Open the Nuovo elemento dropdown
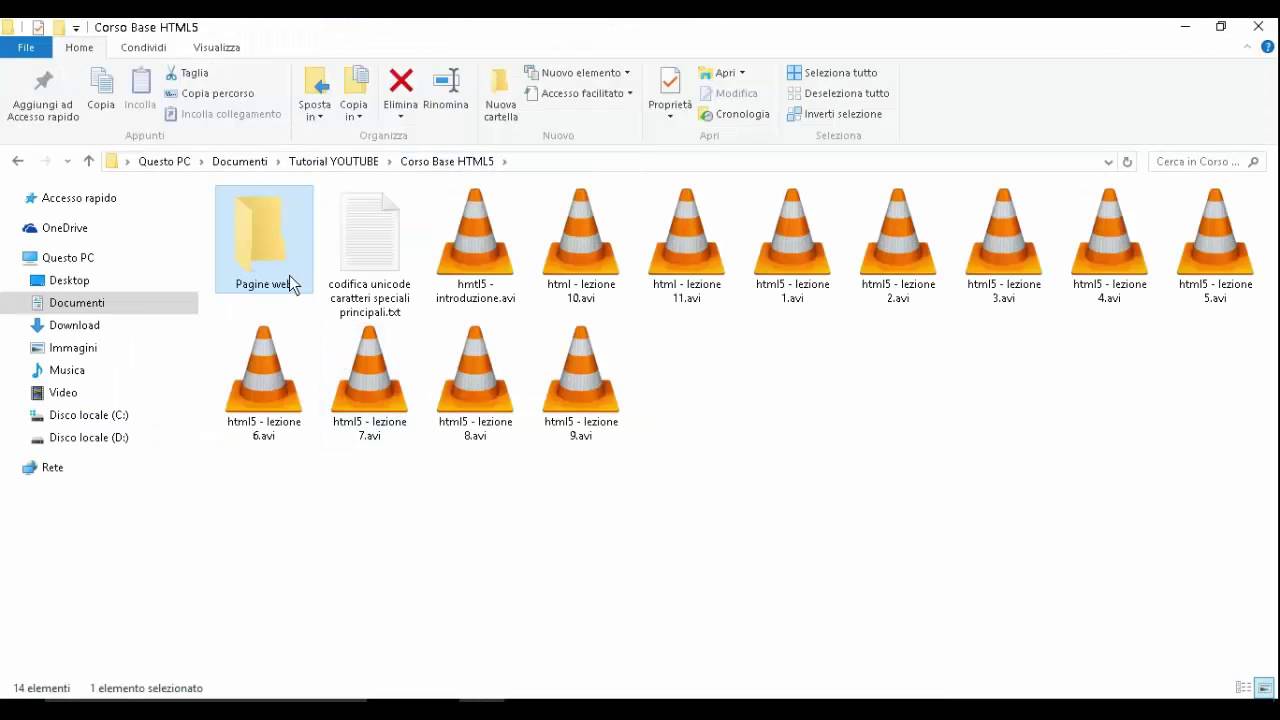 coord(577,73)
